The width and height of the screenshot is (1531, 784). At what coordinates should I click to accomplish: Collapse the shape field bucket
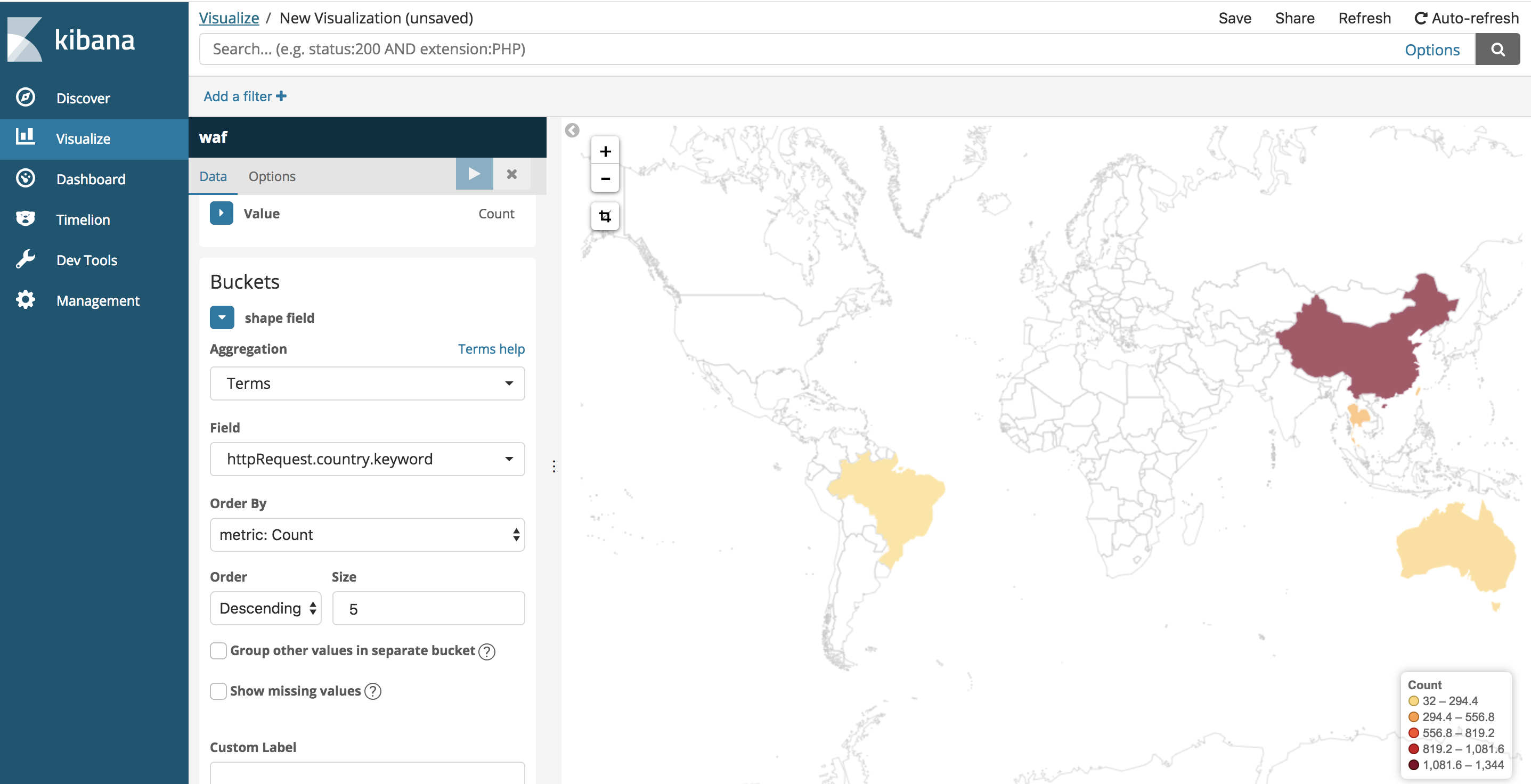click(x=222, y=317)
